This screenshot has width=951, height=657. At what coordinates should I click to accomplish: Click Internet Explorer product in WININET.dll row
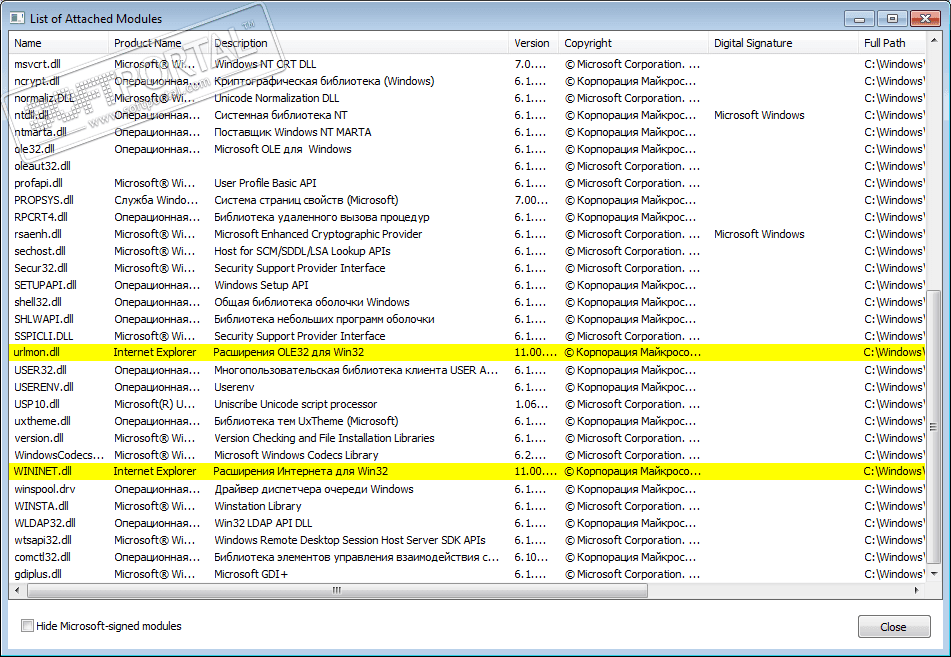click(155, 471)
